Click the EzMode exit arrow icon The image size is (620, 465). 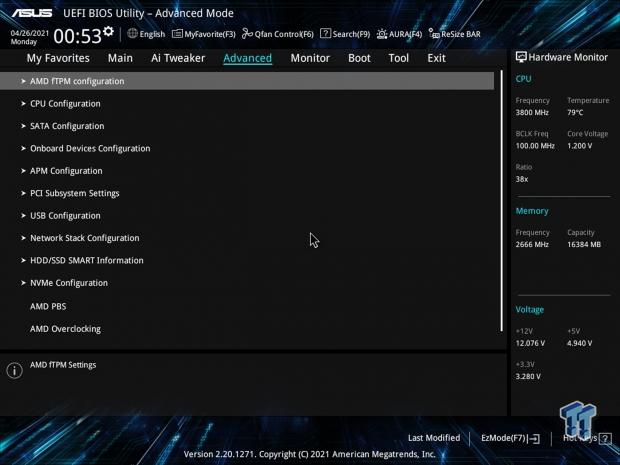[x=535, y=439]
